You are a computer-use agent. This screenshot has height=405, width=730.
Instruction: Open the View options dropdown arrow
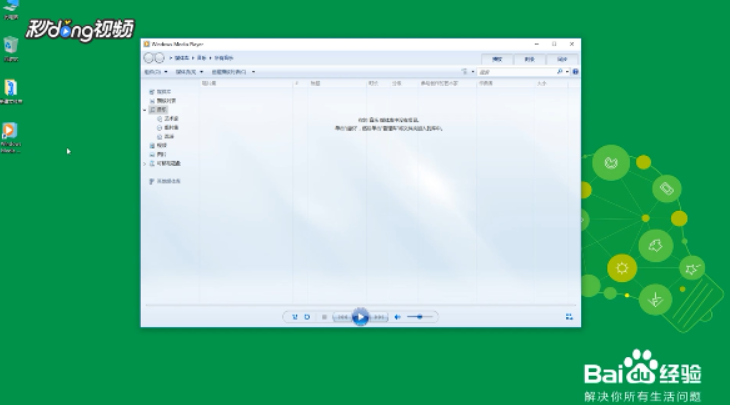[473, 72]
